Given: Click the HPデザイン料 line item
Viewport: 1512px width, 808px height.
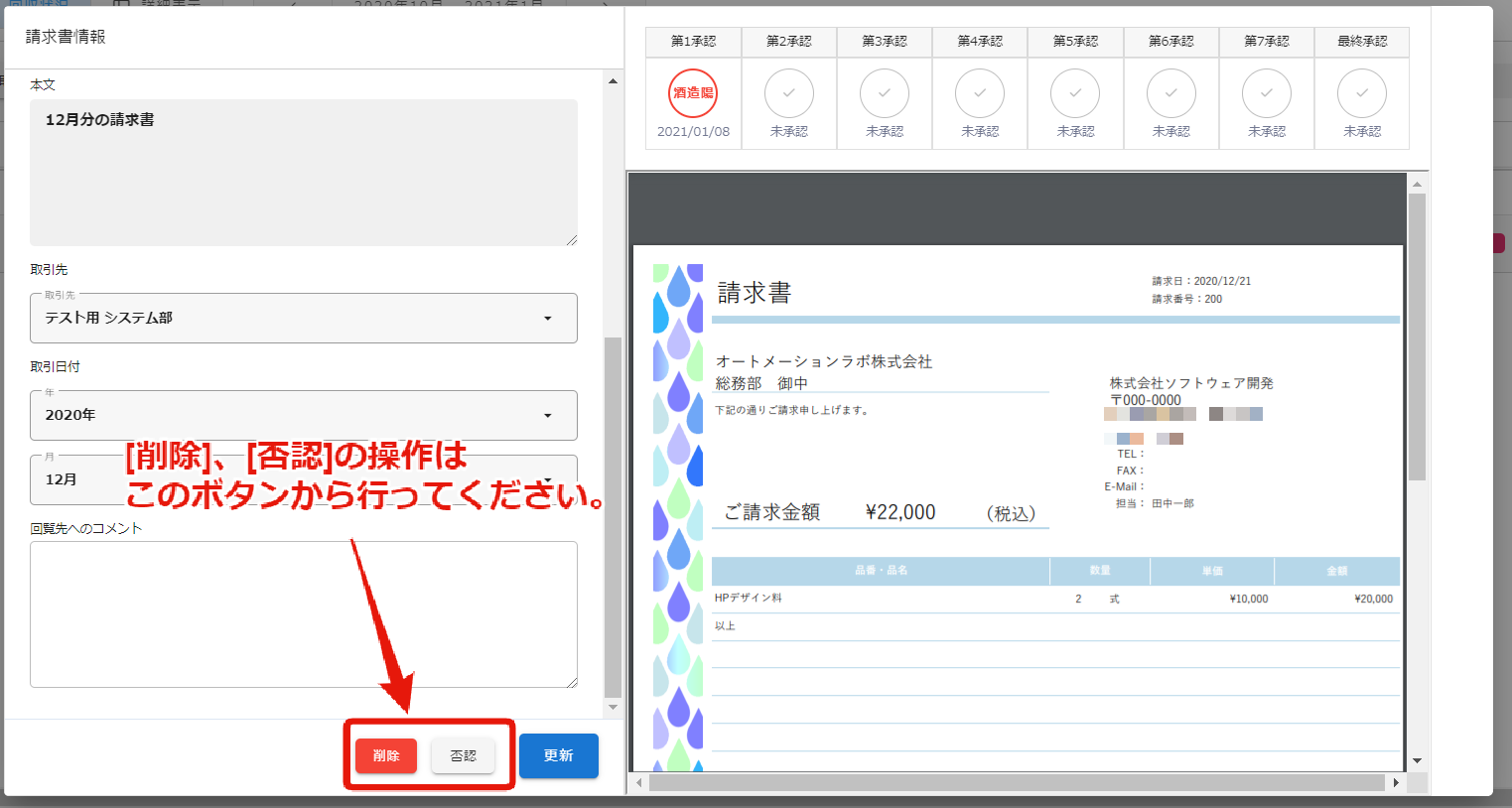Looking at the screenshot, I should pyautogui.click(x=749, y=599).
